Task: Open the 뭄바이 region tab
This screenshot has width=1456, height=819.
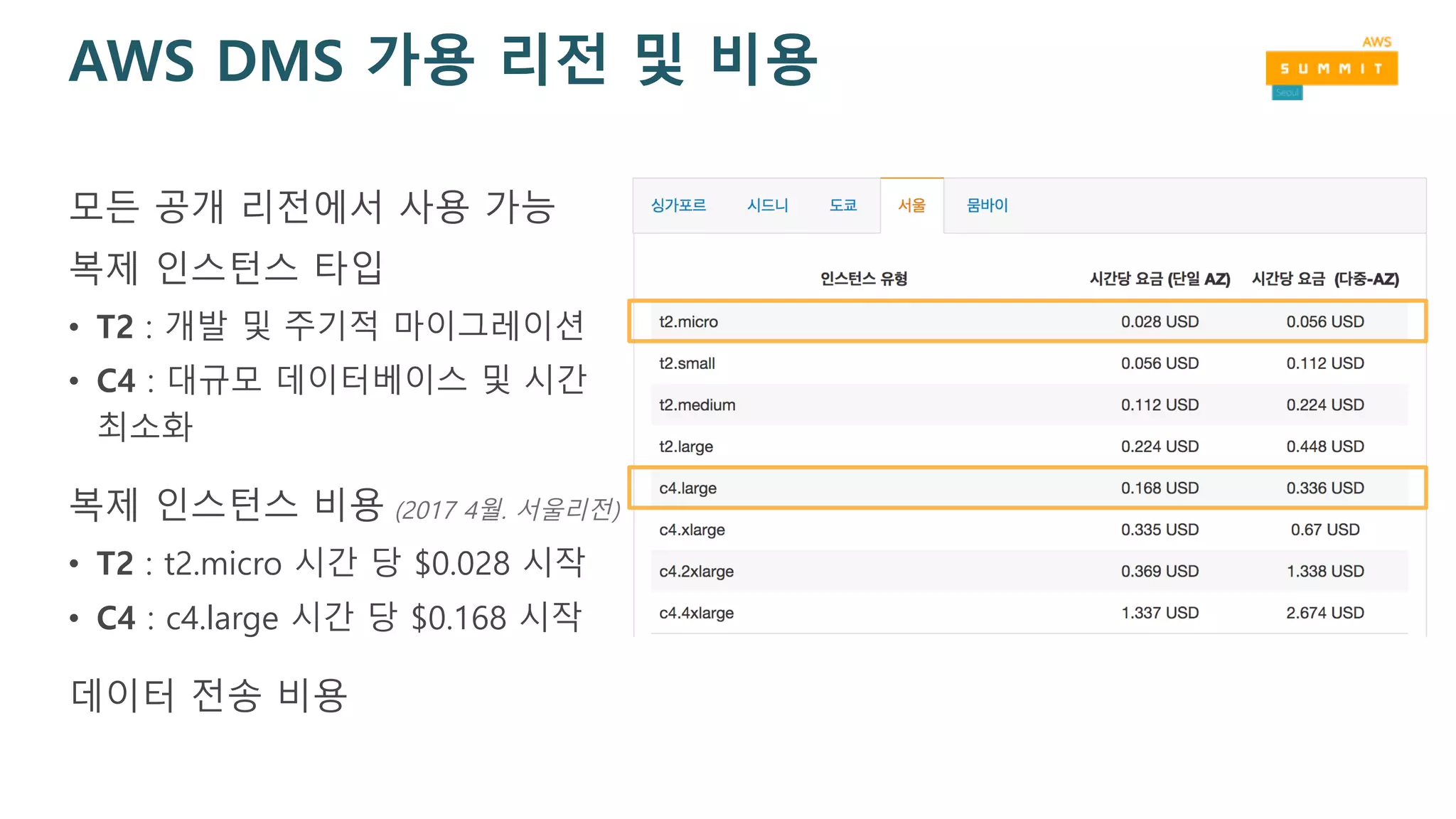Action: (987, 205)
